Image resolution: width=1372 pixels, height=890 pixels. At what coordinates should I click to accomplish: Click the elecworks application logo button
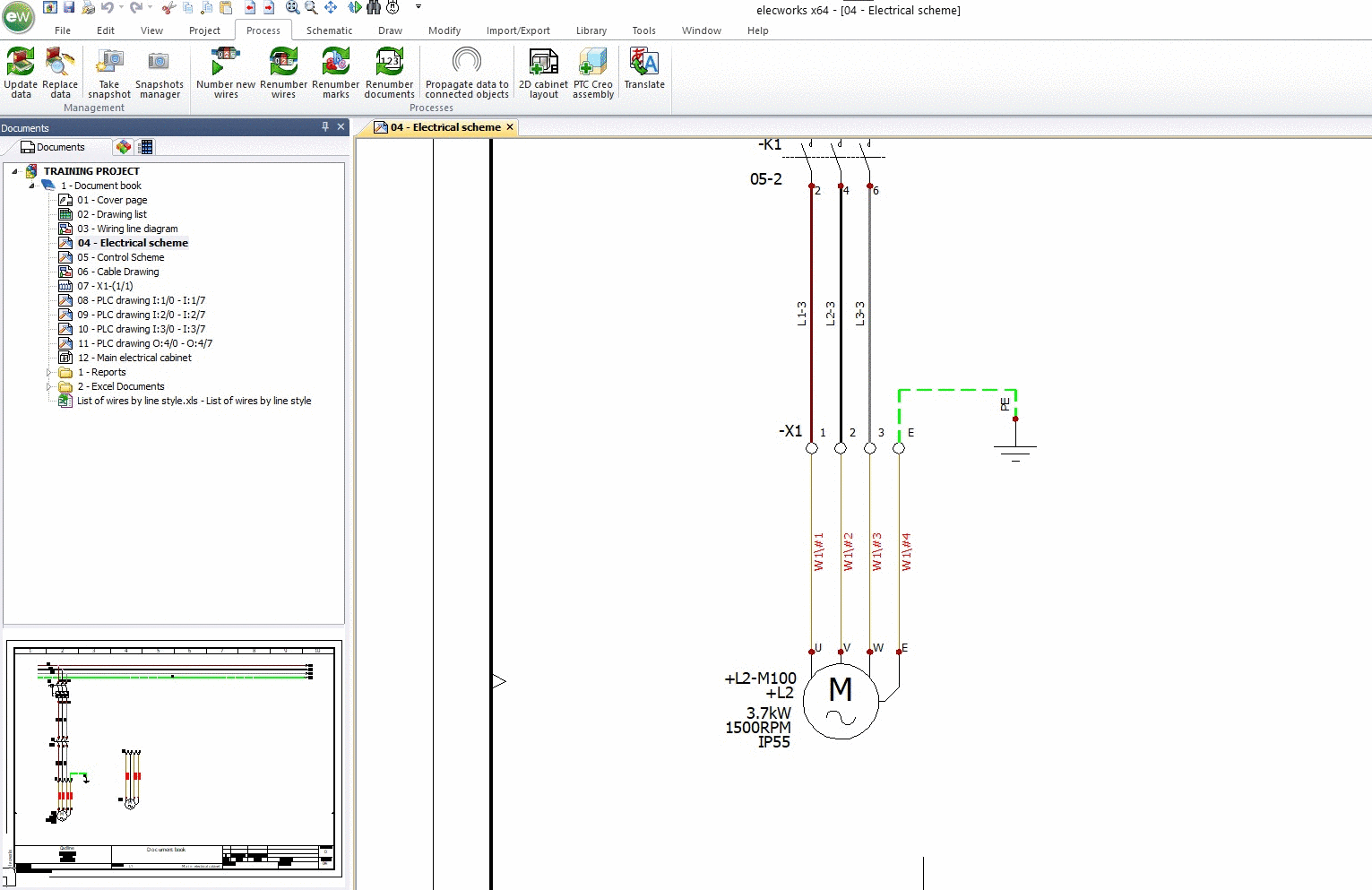click(x=18, y=16)
